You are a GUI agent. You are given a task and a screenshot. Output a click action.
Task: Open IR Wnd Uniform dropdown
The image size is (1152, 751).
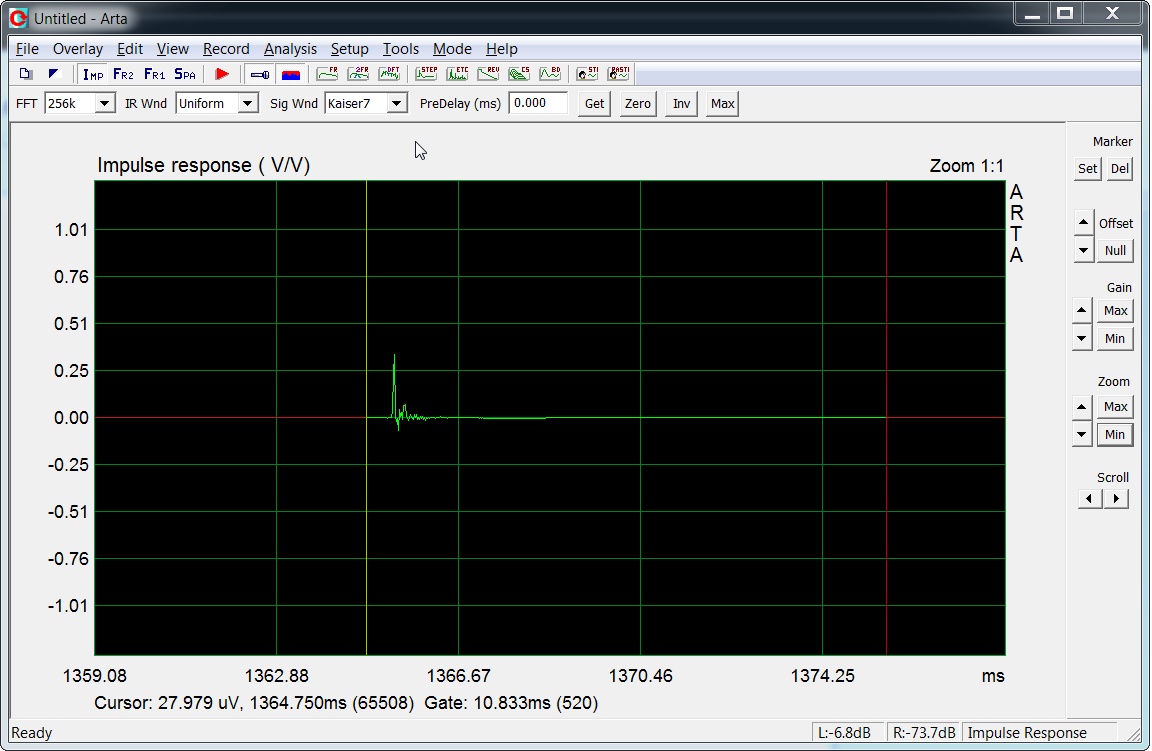(248, 104)
